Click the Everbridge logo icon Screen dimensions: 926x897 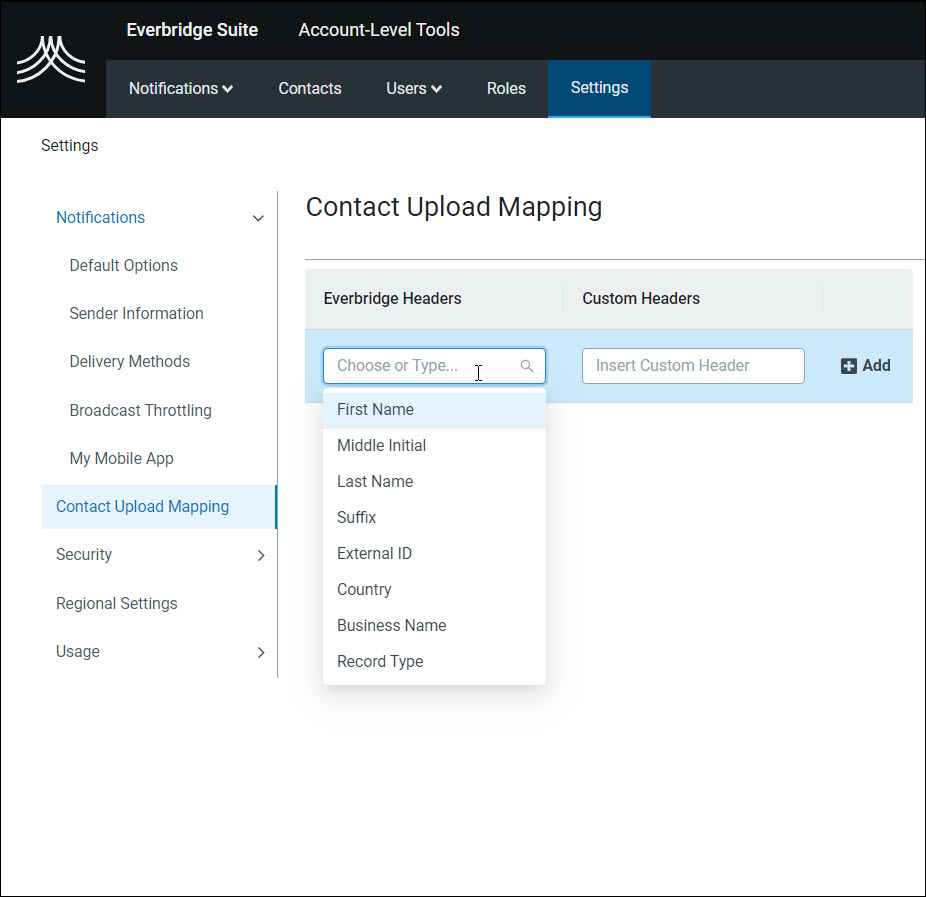(51, 60)
